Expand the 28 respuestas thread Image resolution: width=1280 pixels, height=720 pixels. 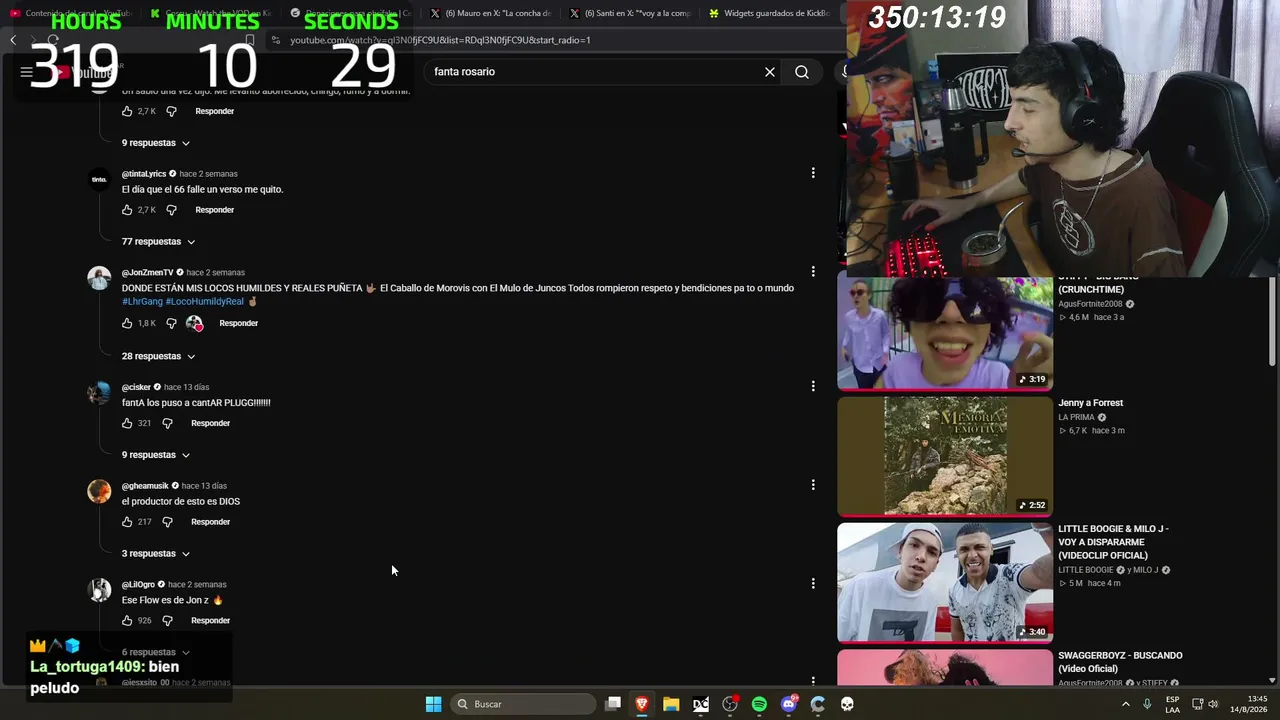click(x=158, y=356)
